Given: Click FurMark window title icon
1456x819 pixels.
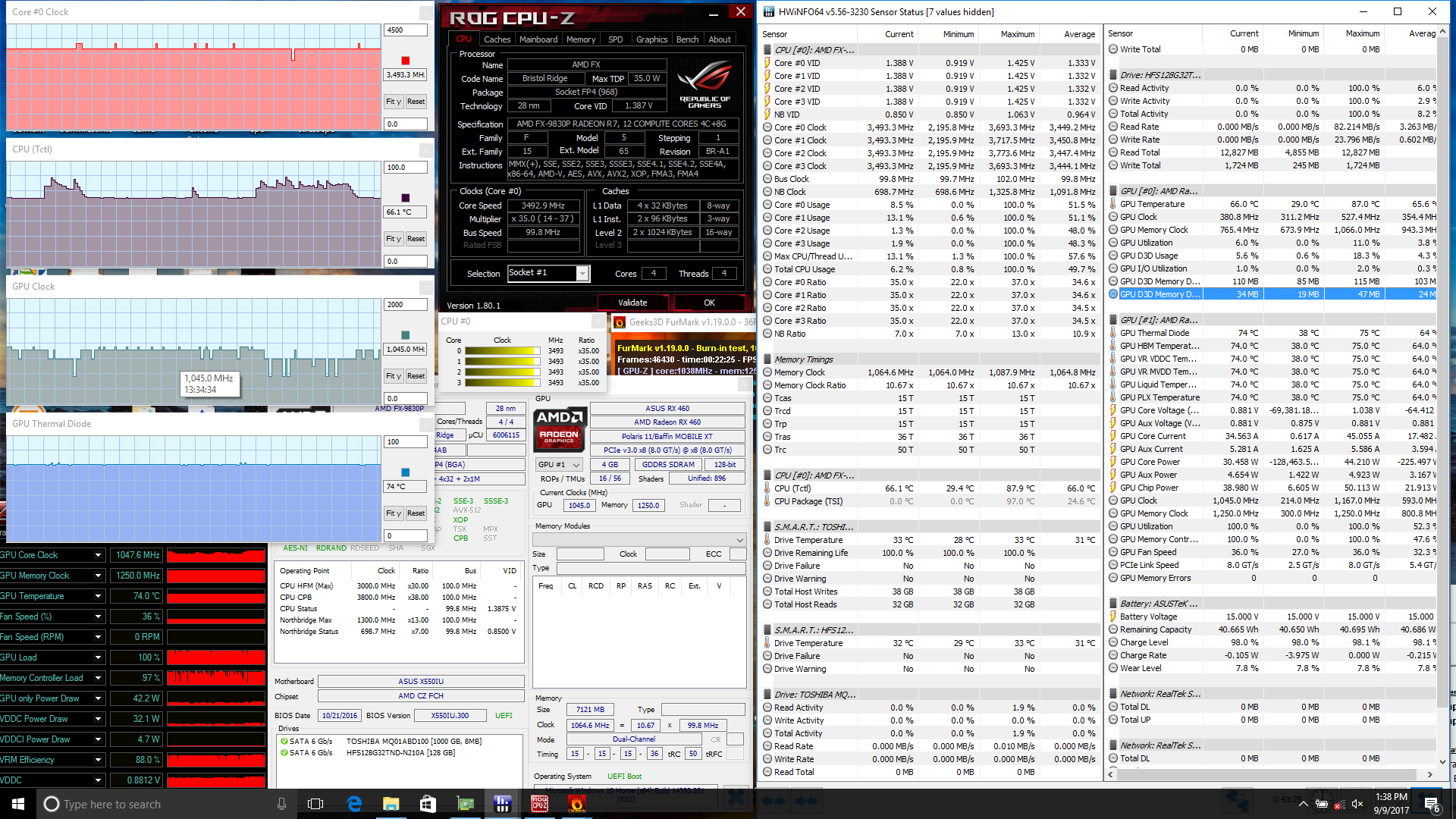Looking at the screenshot, I should (619, 322).
